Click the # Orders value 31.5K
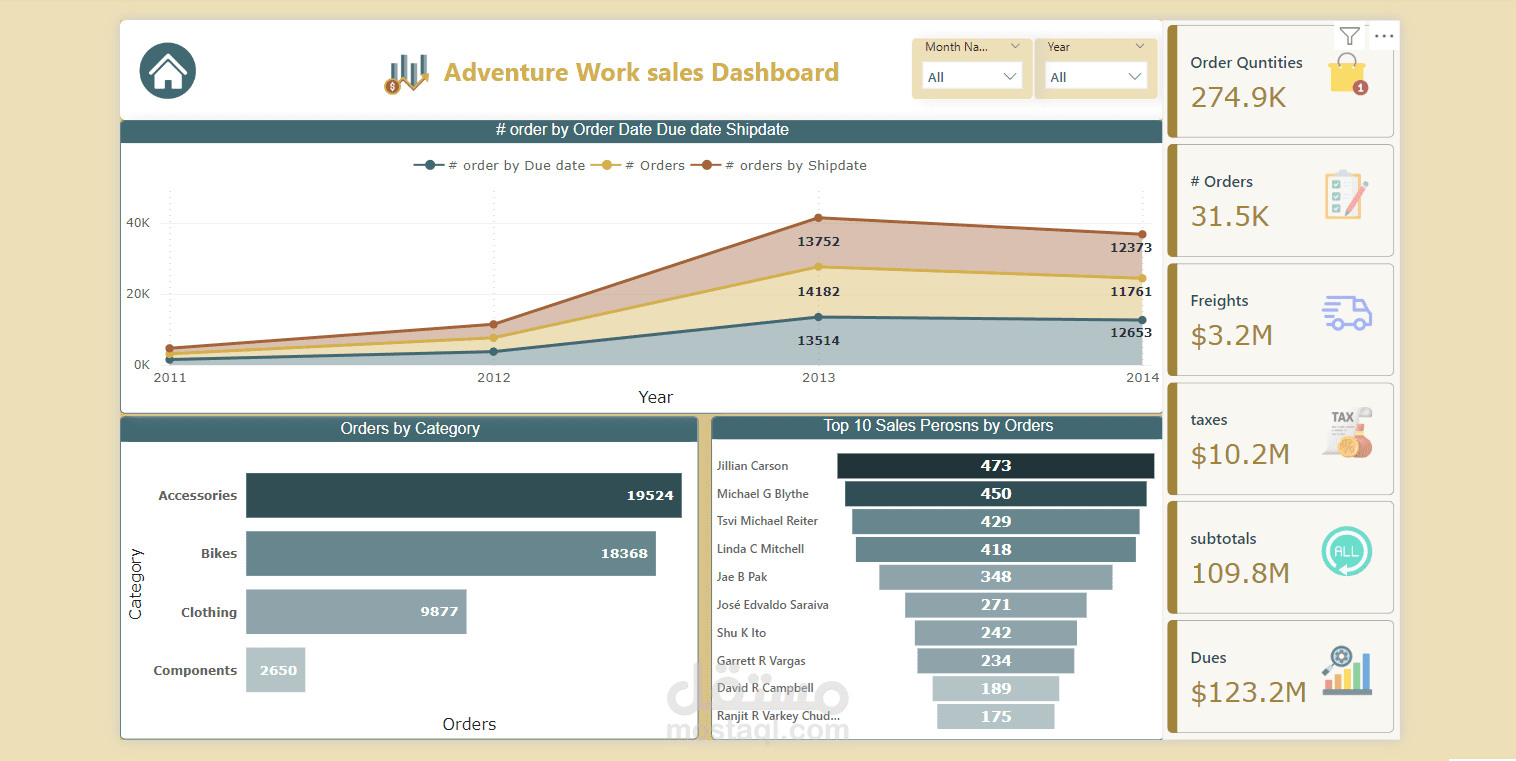The image size is (1516, 761). [x=1230, y=217]
